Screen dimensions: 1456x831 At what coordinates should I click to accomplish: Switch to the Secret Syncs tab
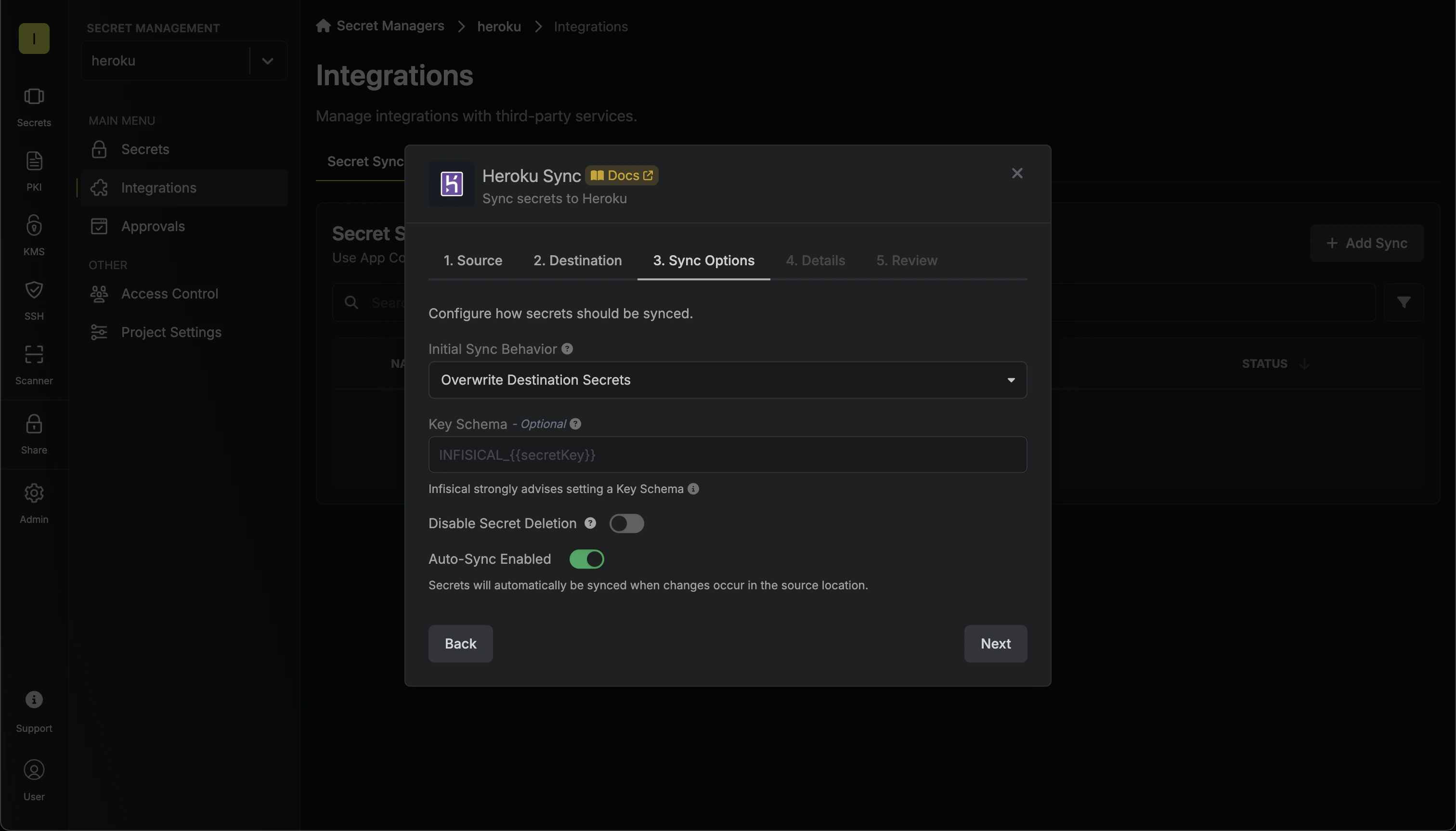365,161
